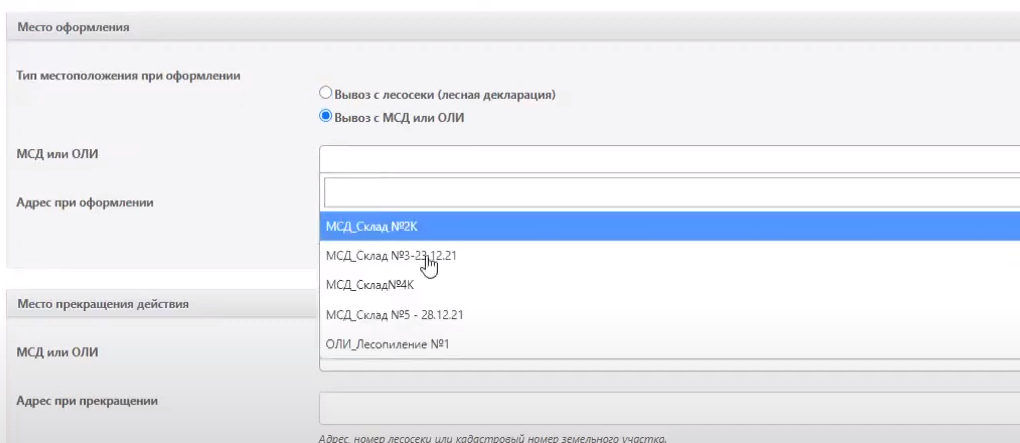This screenshot has height=443, width=1020.
Task: Click 'МСД или ОЛИ' combo box under Место оформления
Action: click(668, 159)
